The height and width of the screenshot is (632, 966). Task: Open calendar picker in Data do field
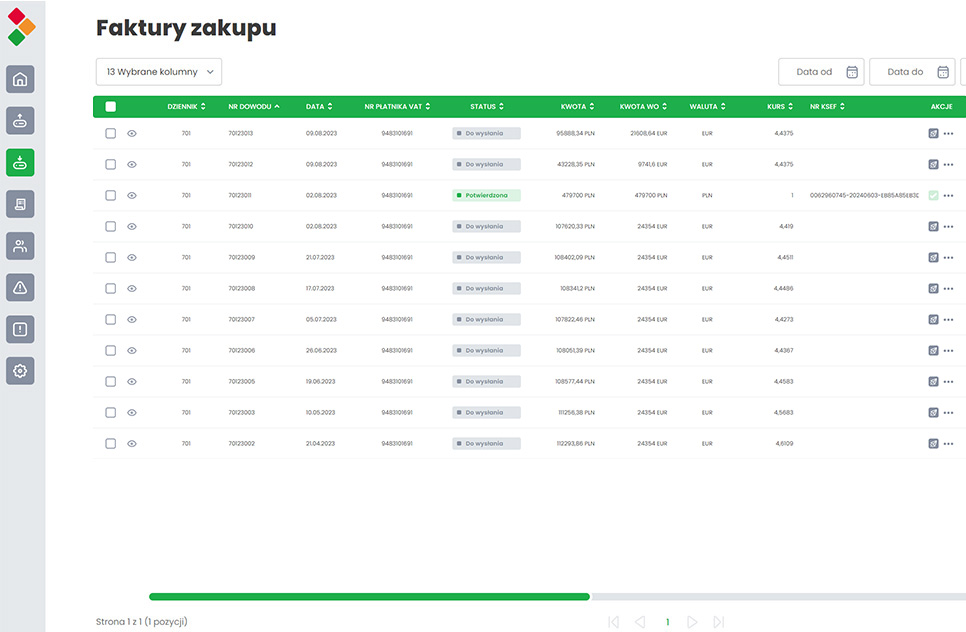[944, 72]
